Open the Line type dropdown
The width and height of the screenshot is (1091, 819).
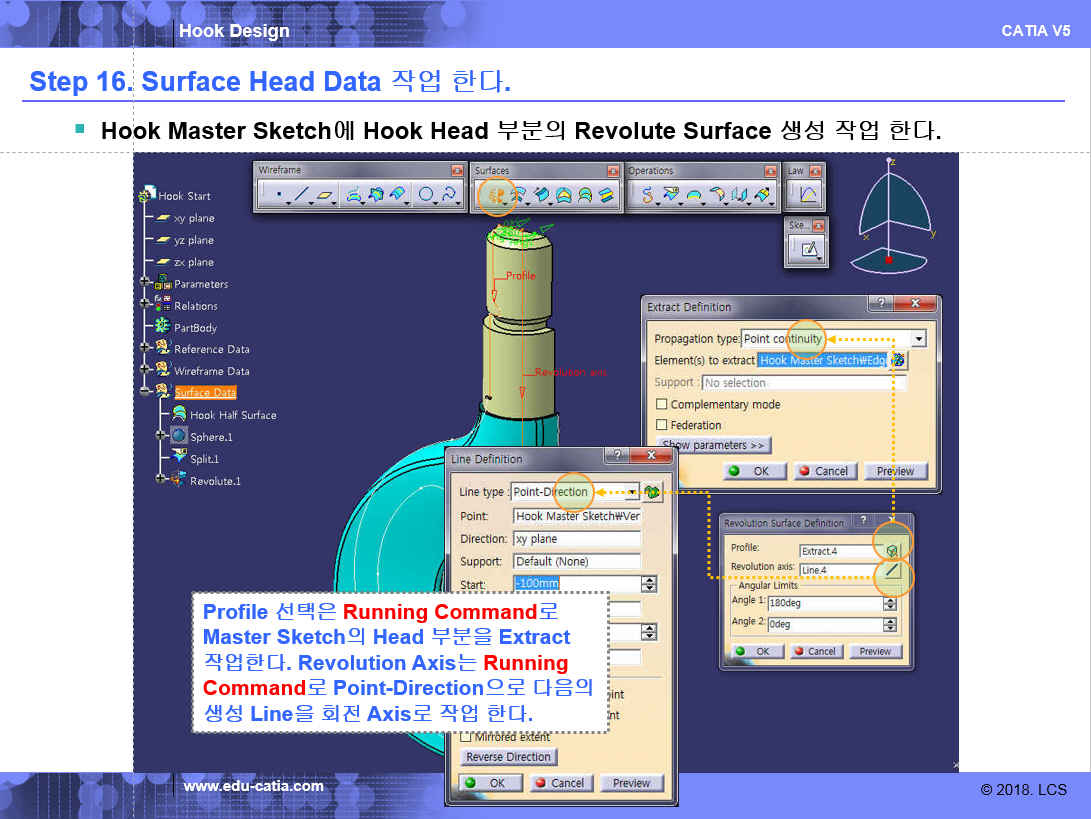point(632,492)
